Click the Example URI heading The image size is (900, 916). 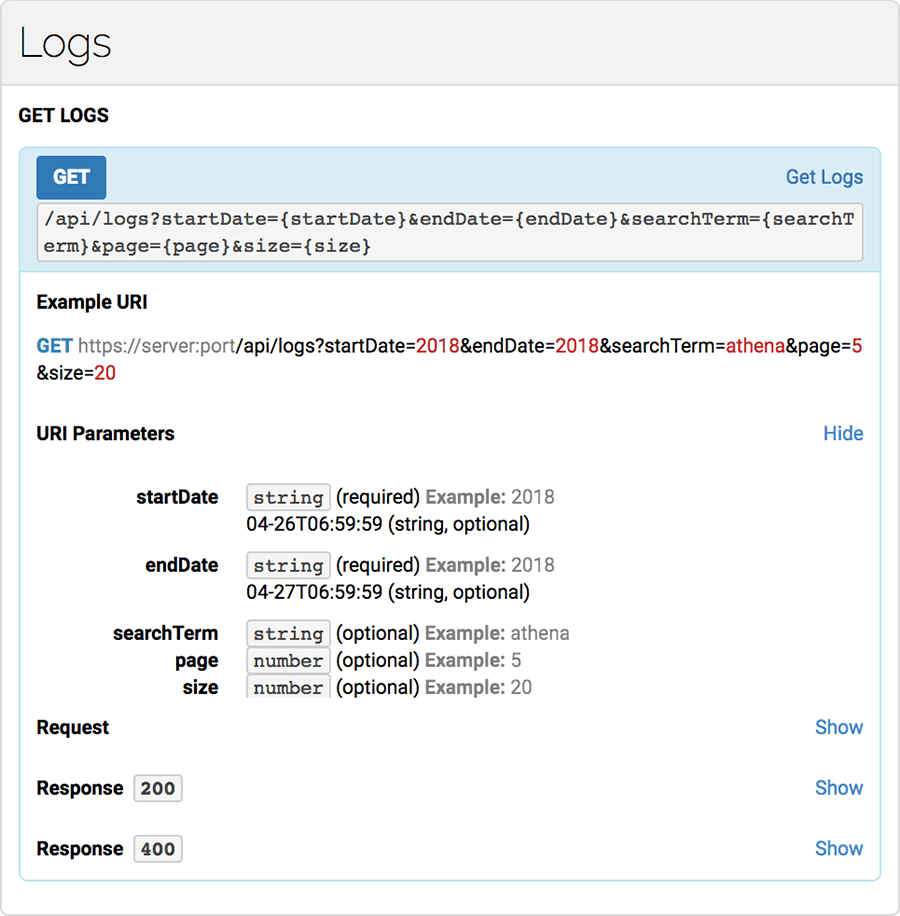click(x=92, y=301)
